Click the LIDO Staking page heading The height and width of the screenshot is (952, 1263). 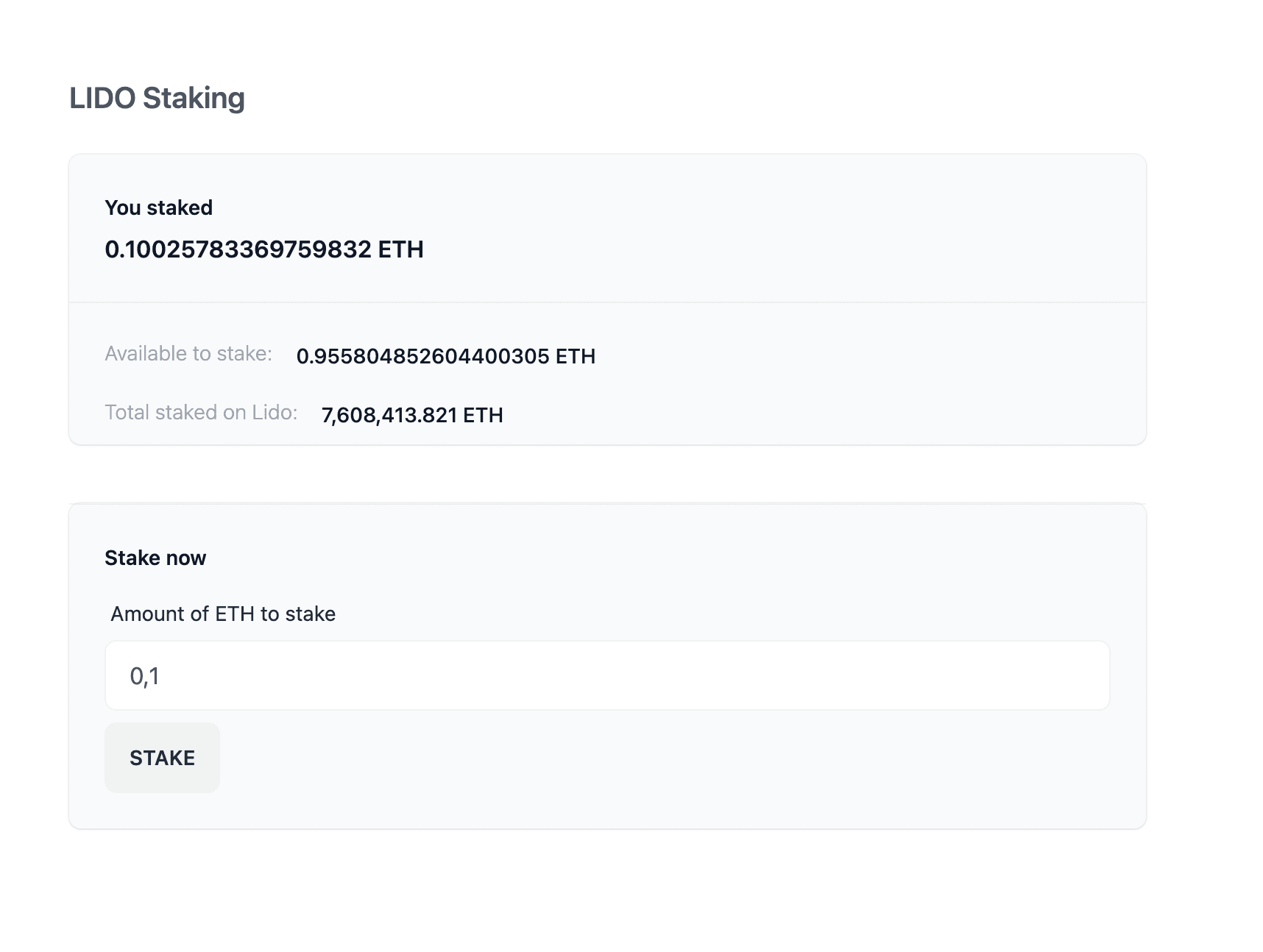click(157, 98)
